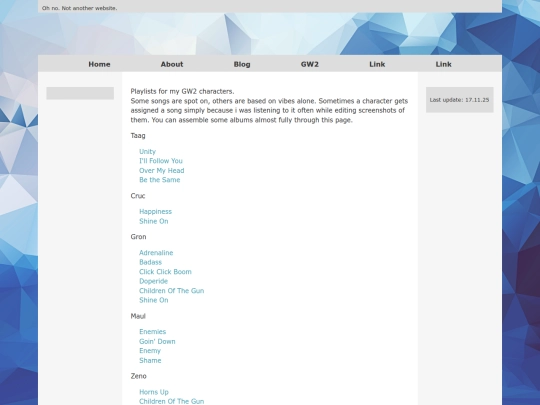Select 'Last update: 17.11.25' text
The width and height of the screenshot is (540, 405).
[x=459, y=100]
